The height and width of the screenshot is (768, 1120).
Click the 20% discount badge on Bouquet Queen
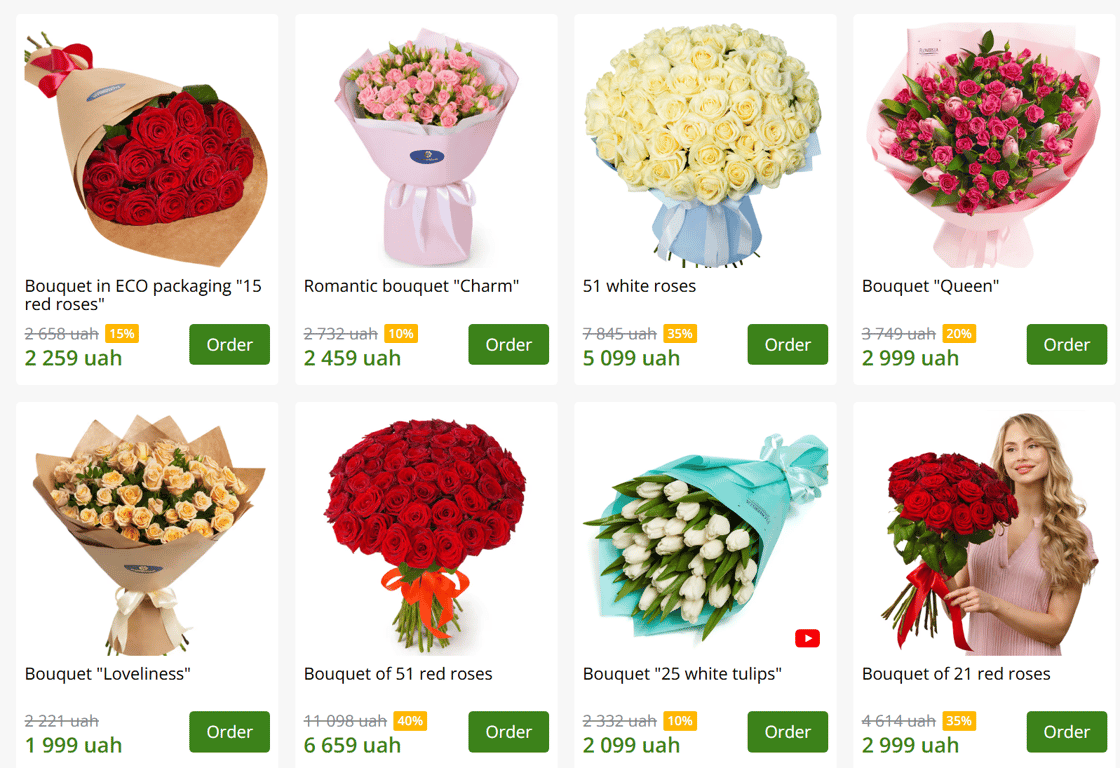(959, 334)
